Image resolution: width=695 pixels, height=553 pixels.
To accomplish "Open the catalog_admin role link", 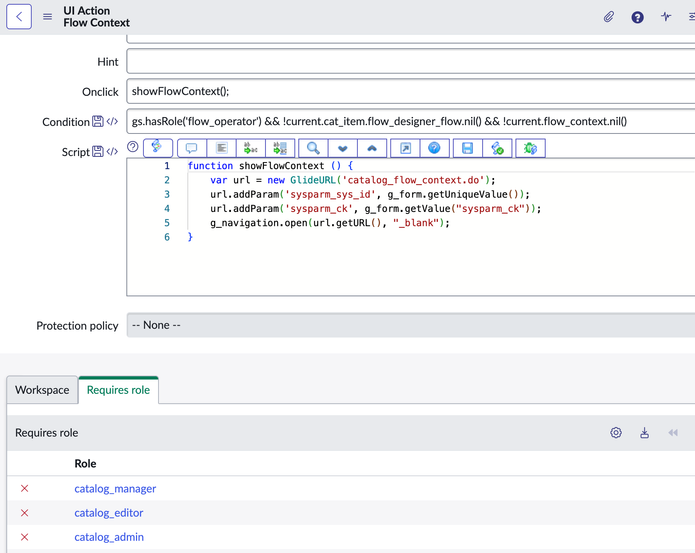I will click(x=109, y=537).
